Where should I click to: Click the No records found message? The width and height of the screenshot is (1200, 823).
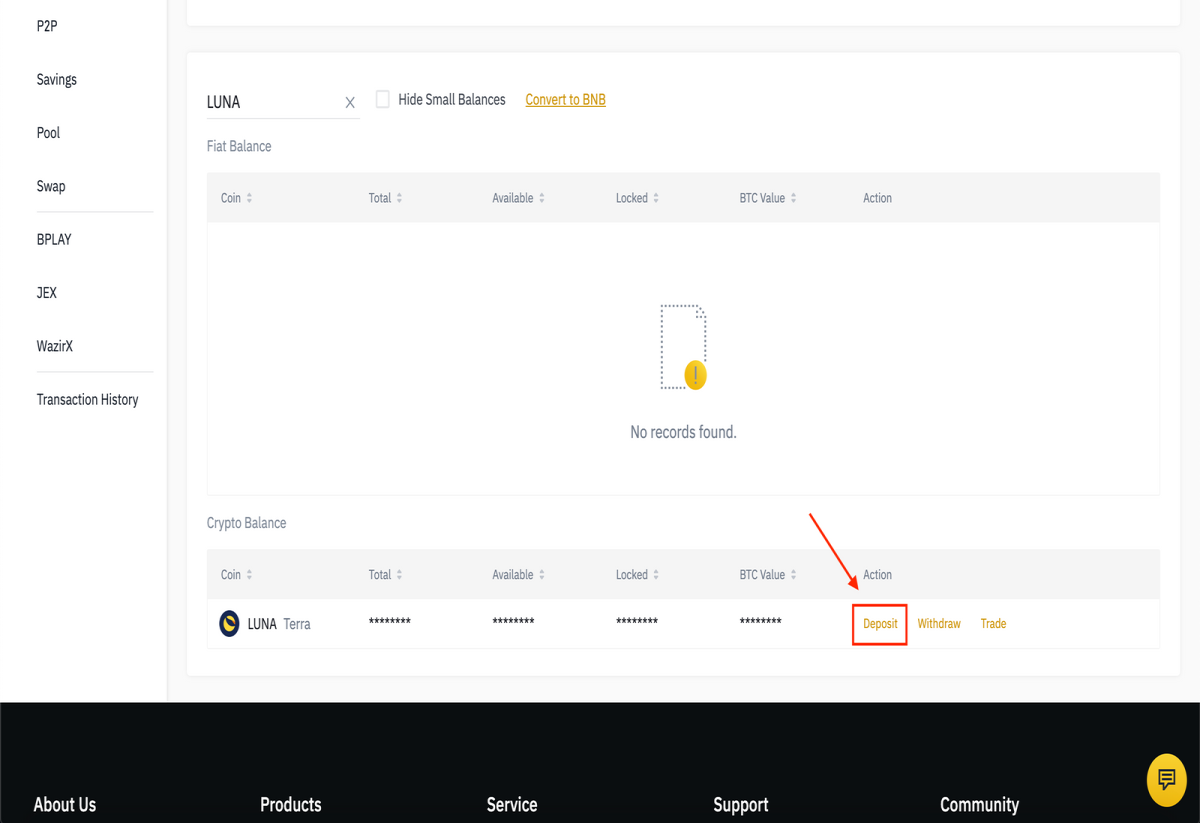point(683,432)
